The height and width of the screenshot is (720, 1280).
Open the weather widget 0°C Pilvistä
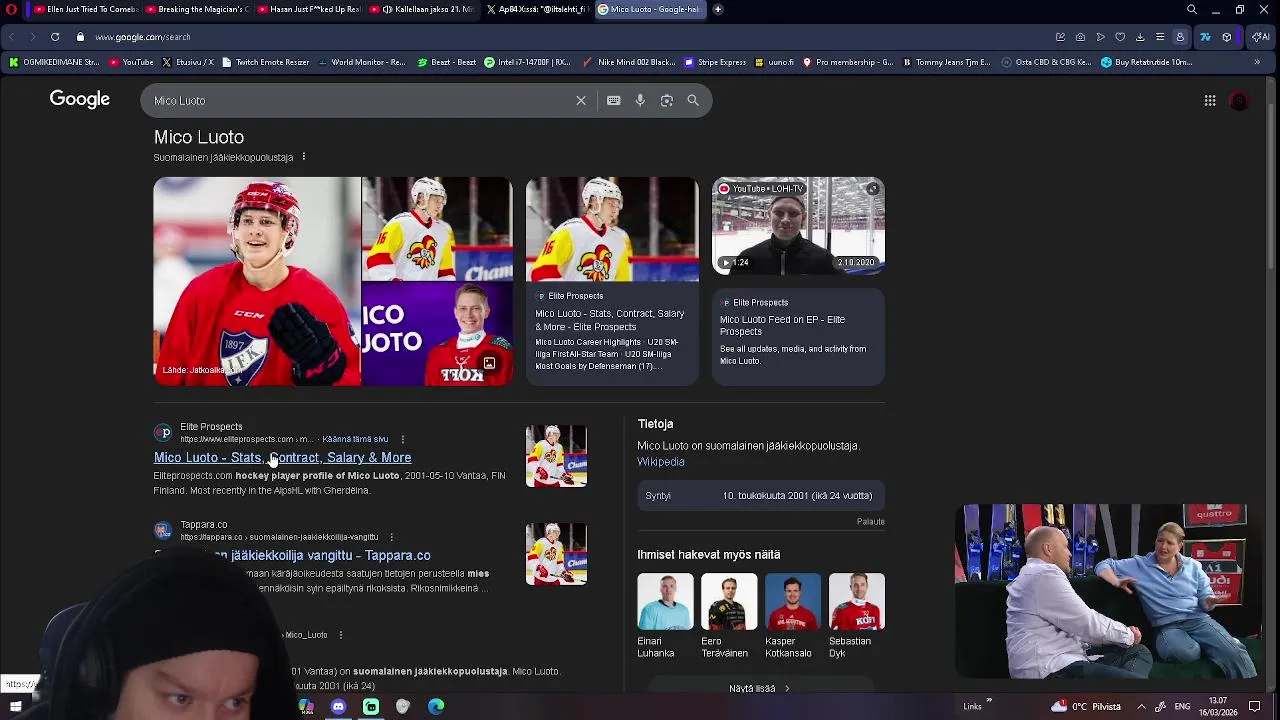(1086, 706)
